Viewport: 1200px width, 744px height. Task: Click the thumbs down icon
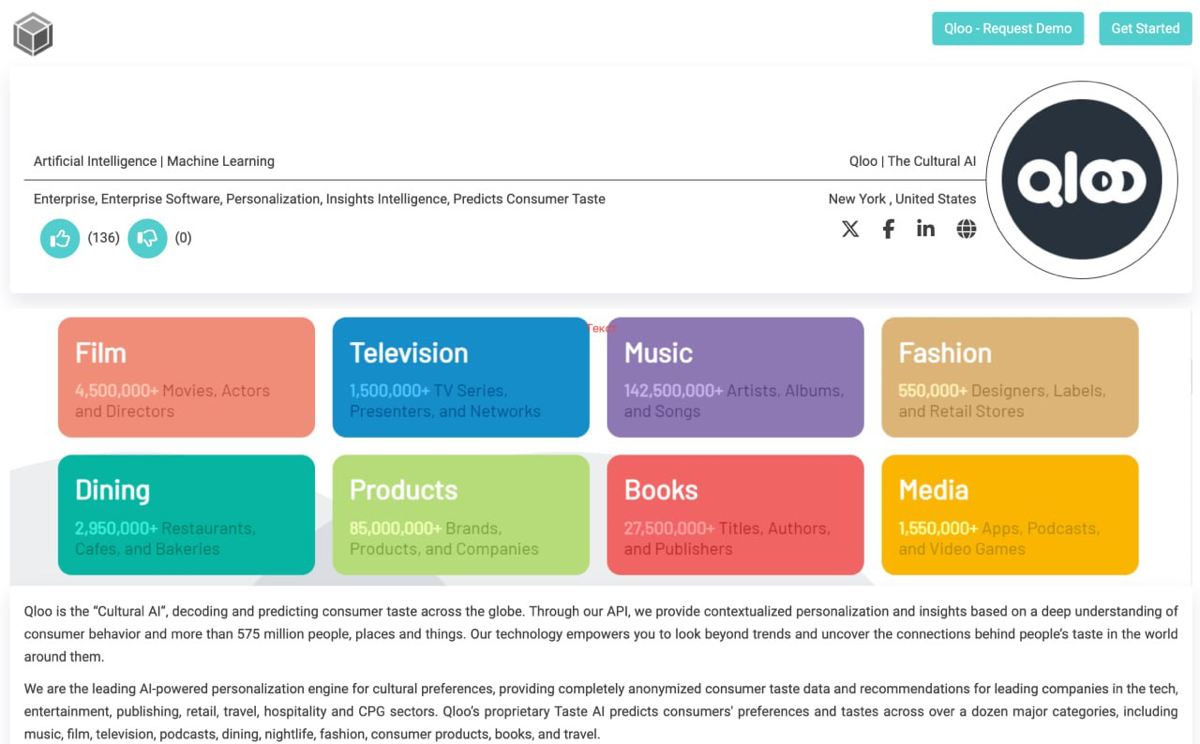tap(148, 238)
